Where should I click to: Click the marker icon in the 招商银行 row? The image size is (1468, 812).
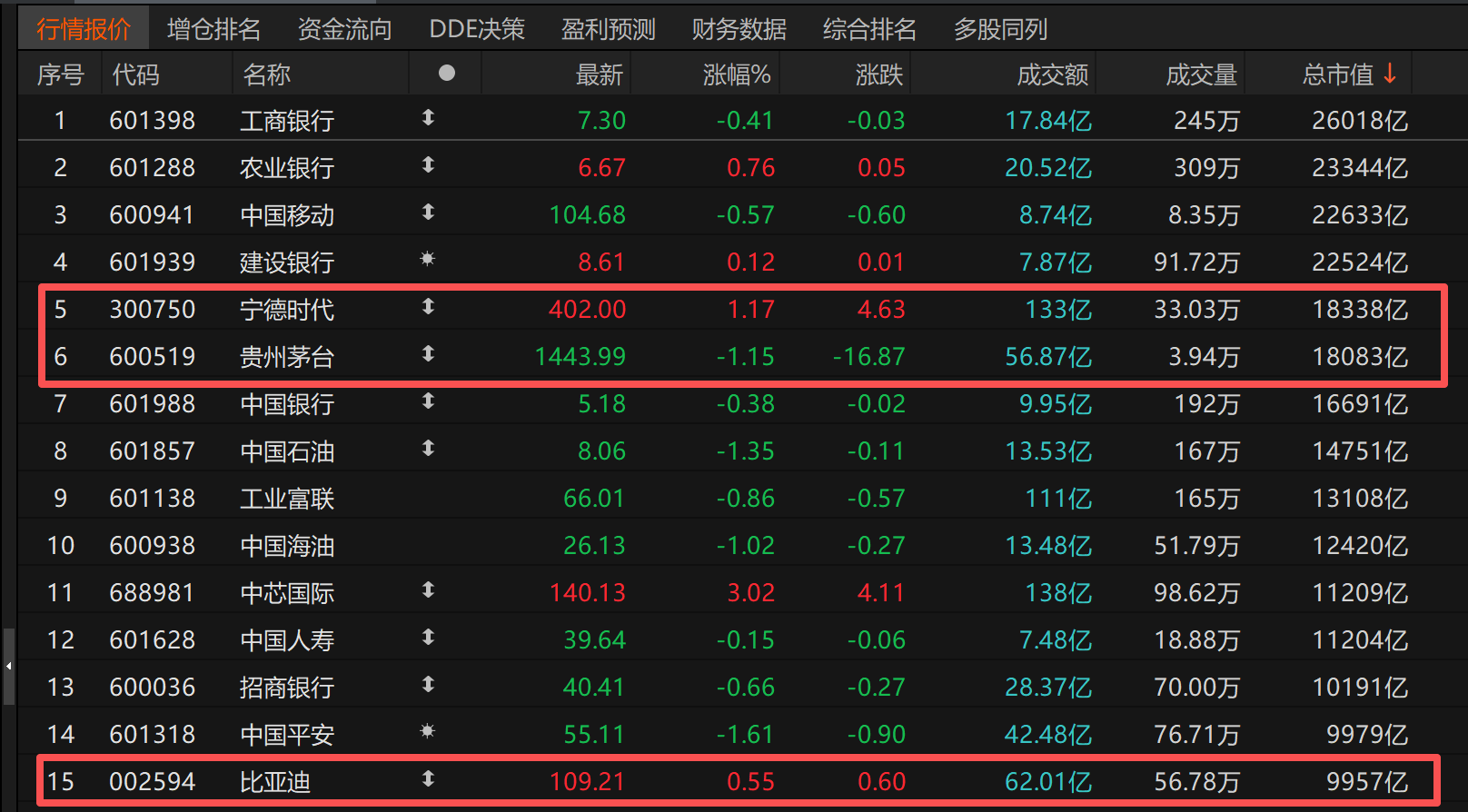[x=428, y=685]
